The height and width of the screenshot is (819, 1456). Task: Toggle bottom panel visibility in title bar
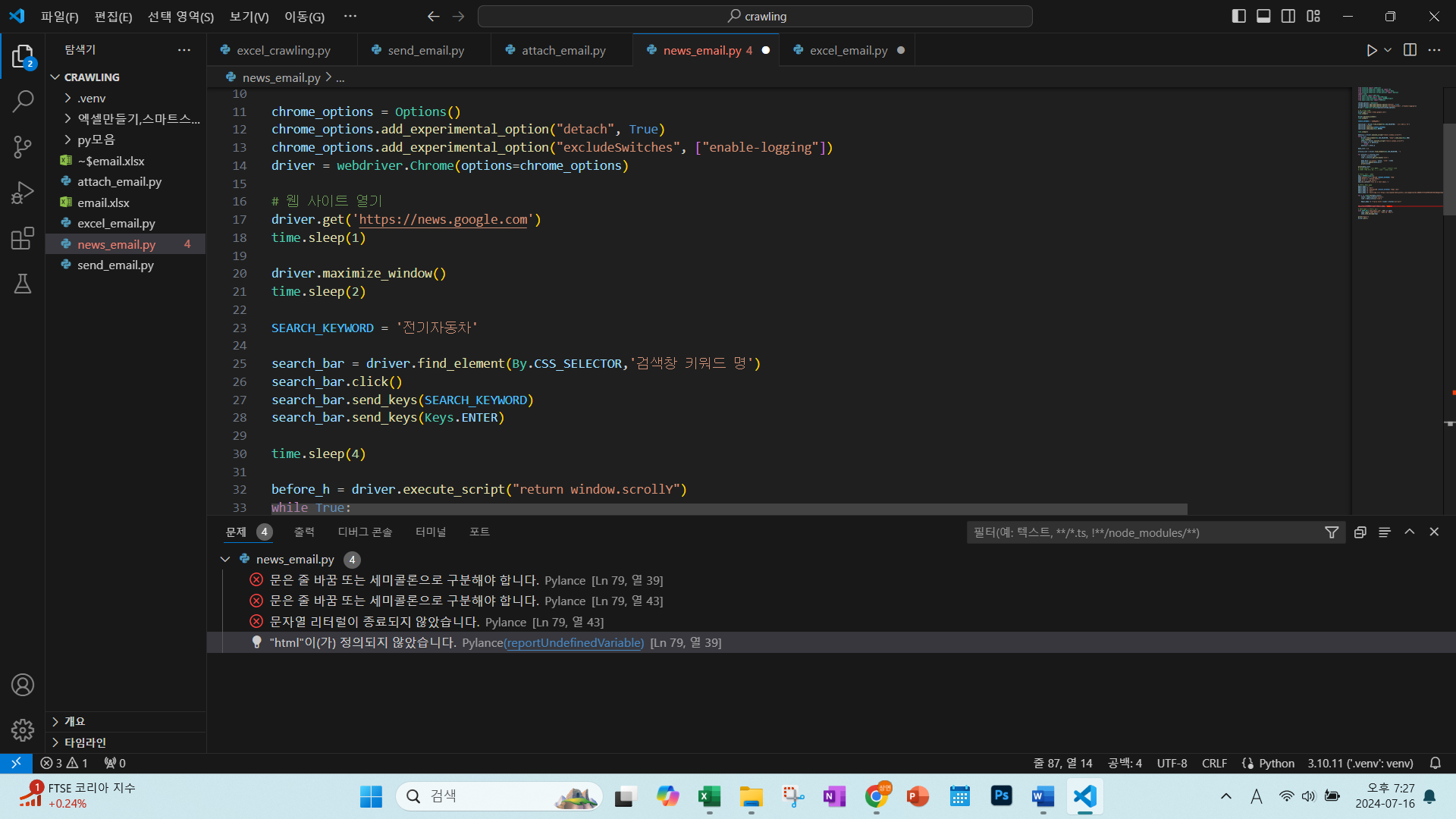[x=1263, y=16]
